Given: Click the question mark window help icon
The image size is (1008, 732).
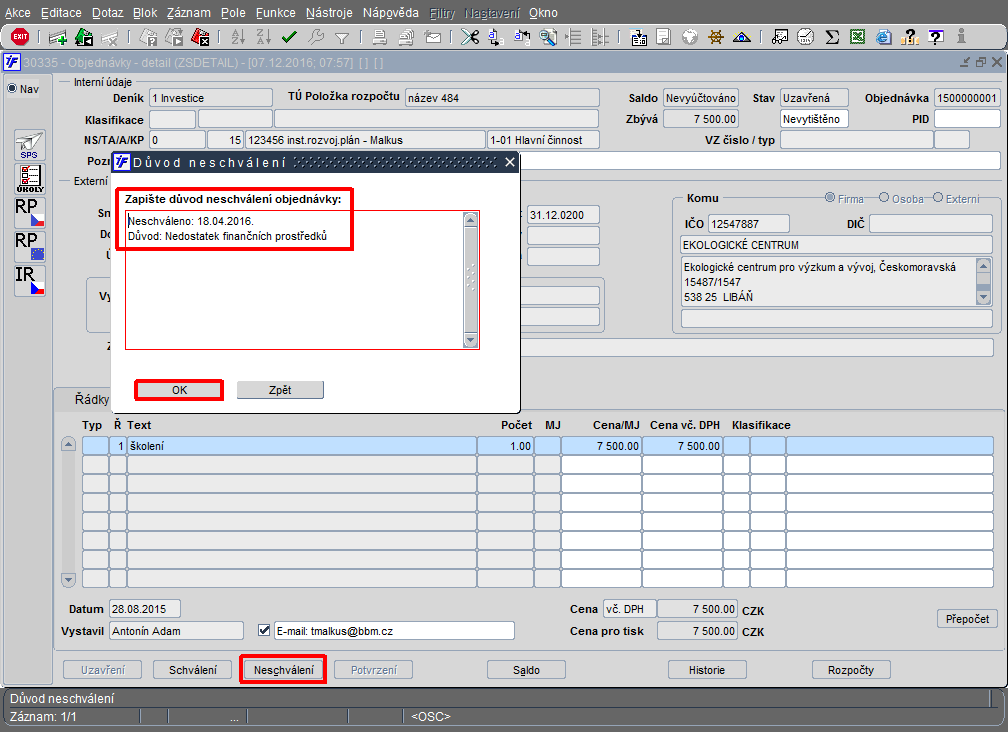Looking at the screenshot, I should click(936, 37).
